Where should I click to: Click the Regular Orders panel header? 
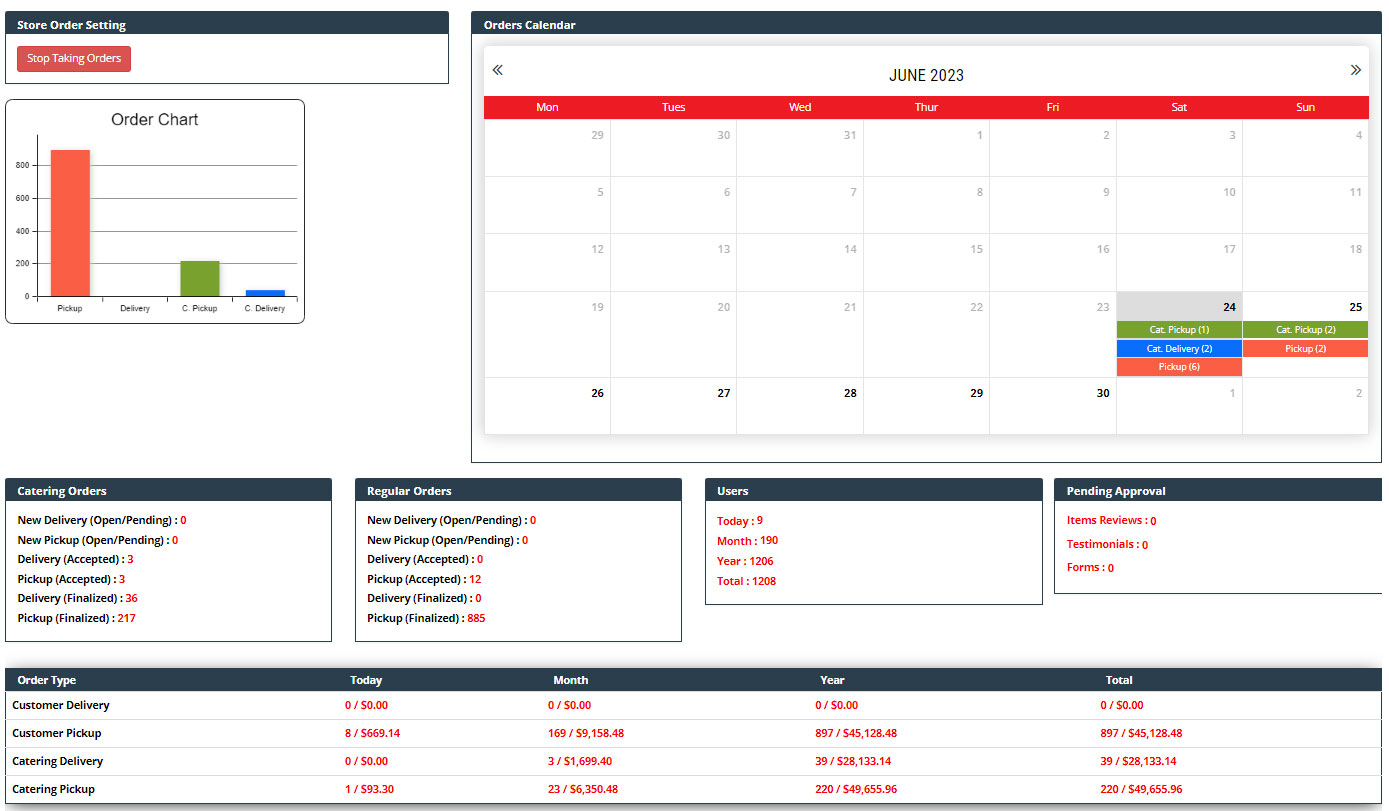[518, 491]
